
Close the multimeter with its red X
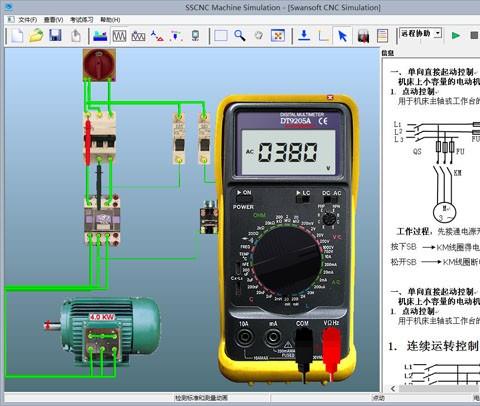(x=330, y=97)
